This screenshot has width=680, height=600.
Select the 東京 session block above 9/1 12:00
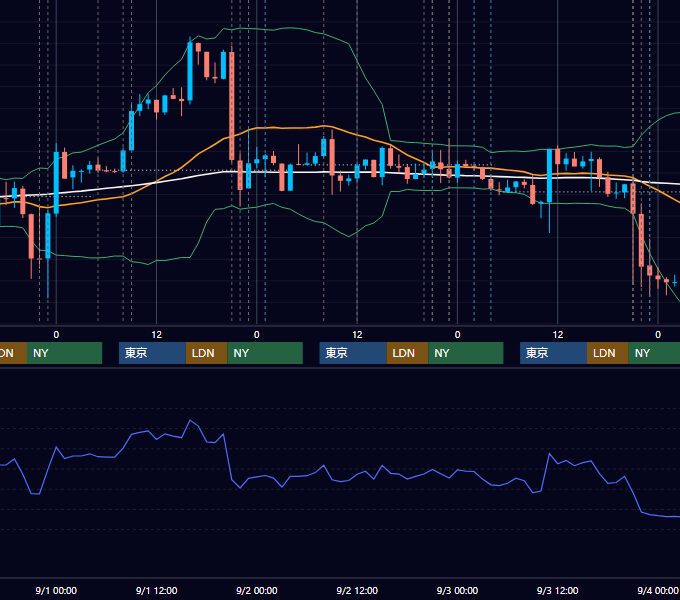(x=152, y=353)
